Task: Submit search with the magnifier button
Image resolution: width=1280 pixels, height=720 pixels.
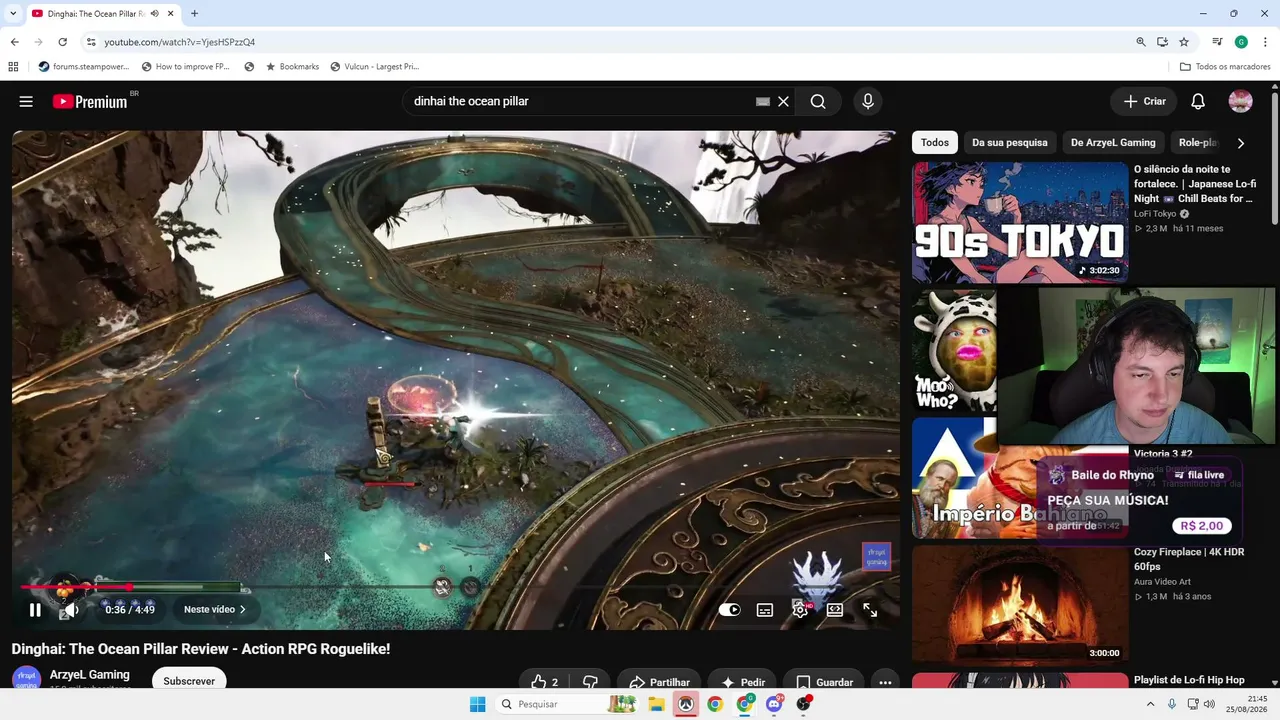Action: (x=818, y=101)
